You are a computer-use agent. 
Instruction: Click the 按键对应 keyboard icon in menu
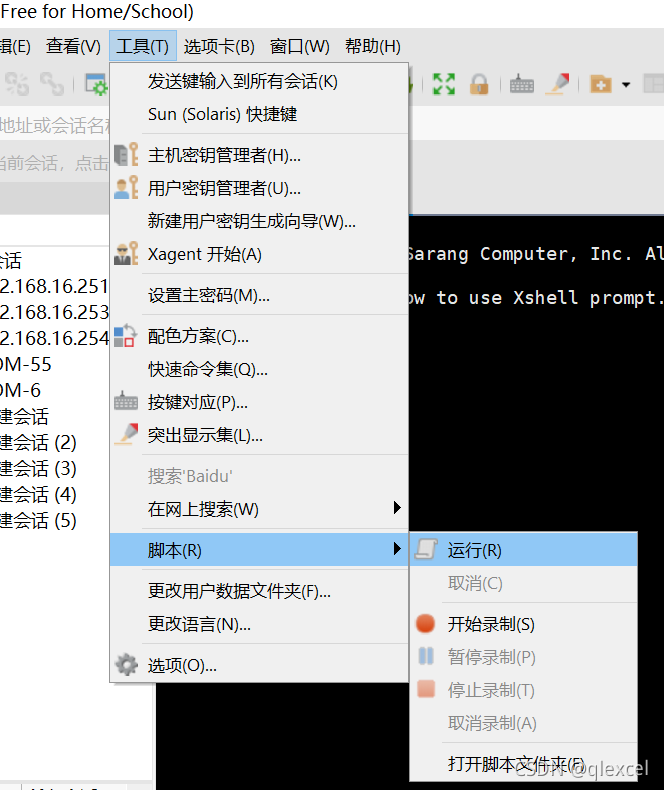tap(126, 402)
